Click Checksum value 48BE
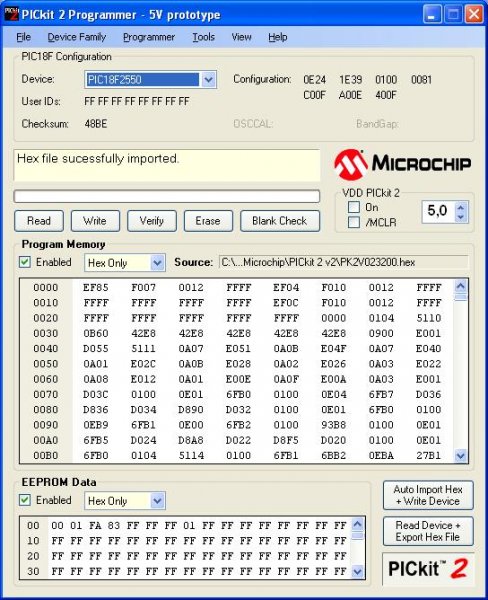This screenshot has height=600, width=488. coord(96,124)
